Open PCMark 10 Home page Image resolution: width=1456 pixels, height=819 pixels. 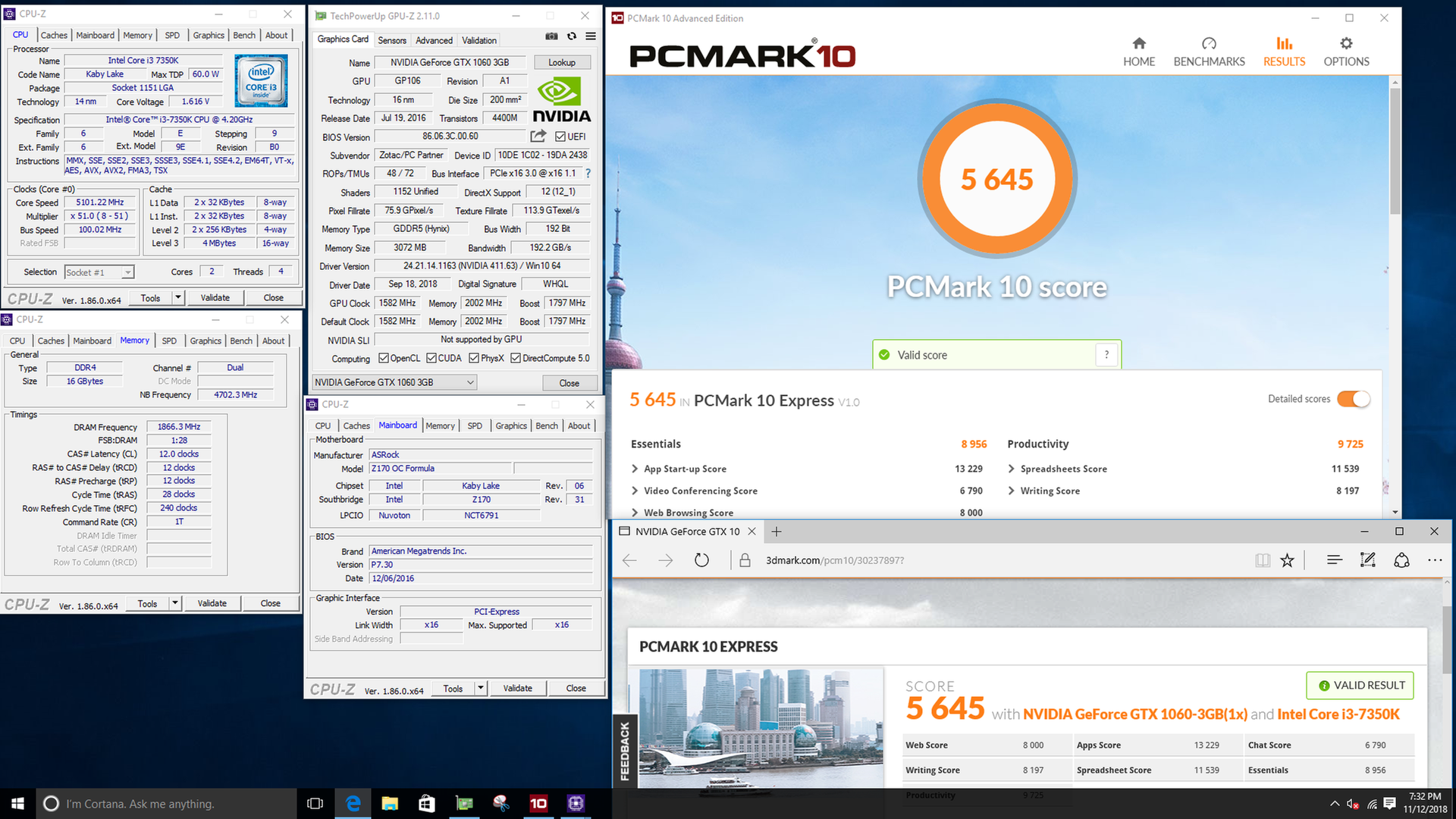pyautogui.click(x=1139, y=52)
